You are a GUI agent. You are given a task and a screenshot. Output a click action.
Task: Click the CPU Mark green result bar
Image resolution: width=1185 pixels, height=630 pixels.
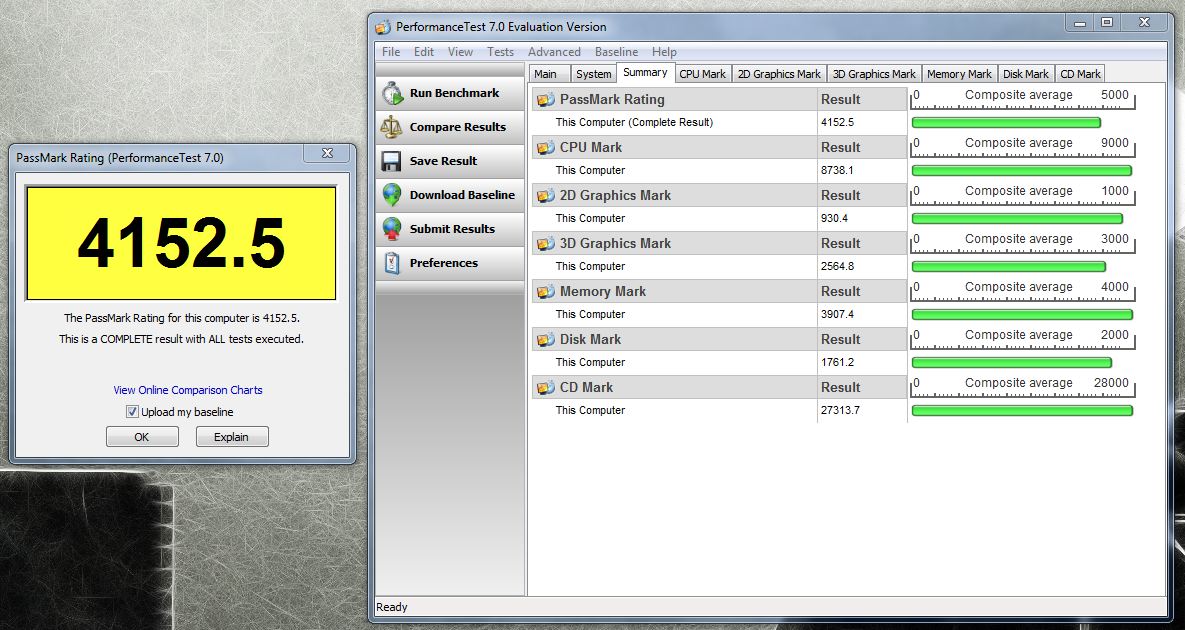pyautogui.click(x=1022, y=171)
